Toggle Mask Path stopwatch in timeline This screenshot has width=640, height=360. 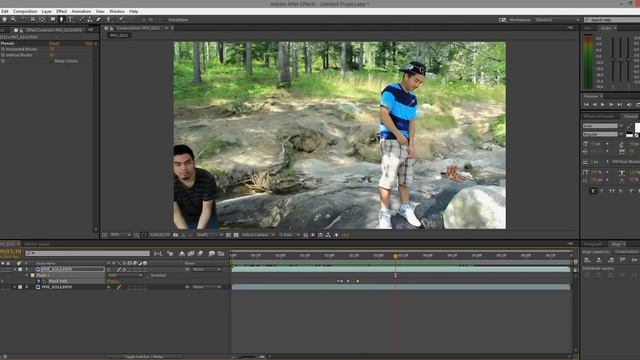[x=38, y=281]
